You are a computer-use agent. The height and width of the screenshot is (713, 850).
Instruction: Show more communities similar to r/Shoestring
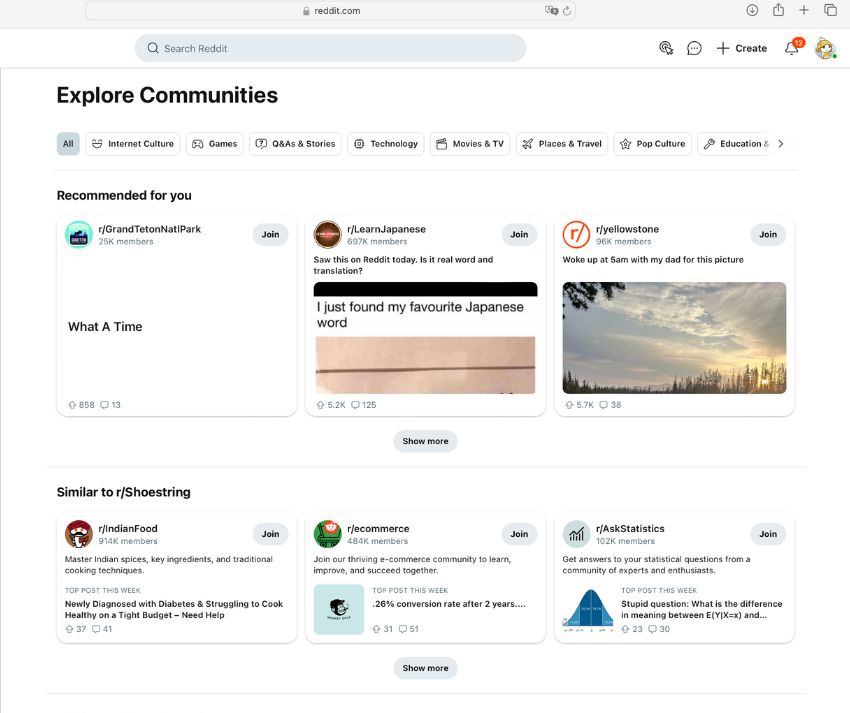(x=426, y=668)
